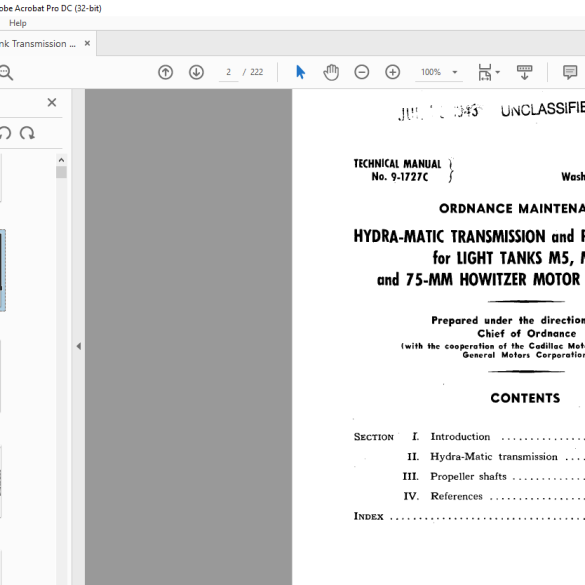Rotate thumbnails clockwise
Screen dimensions: 585x585
click(27, 133)
